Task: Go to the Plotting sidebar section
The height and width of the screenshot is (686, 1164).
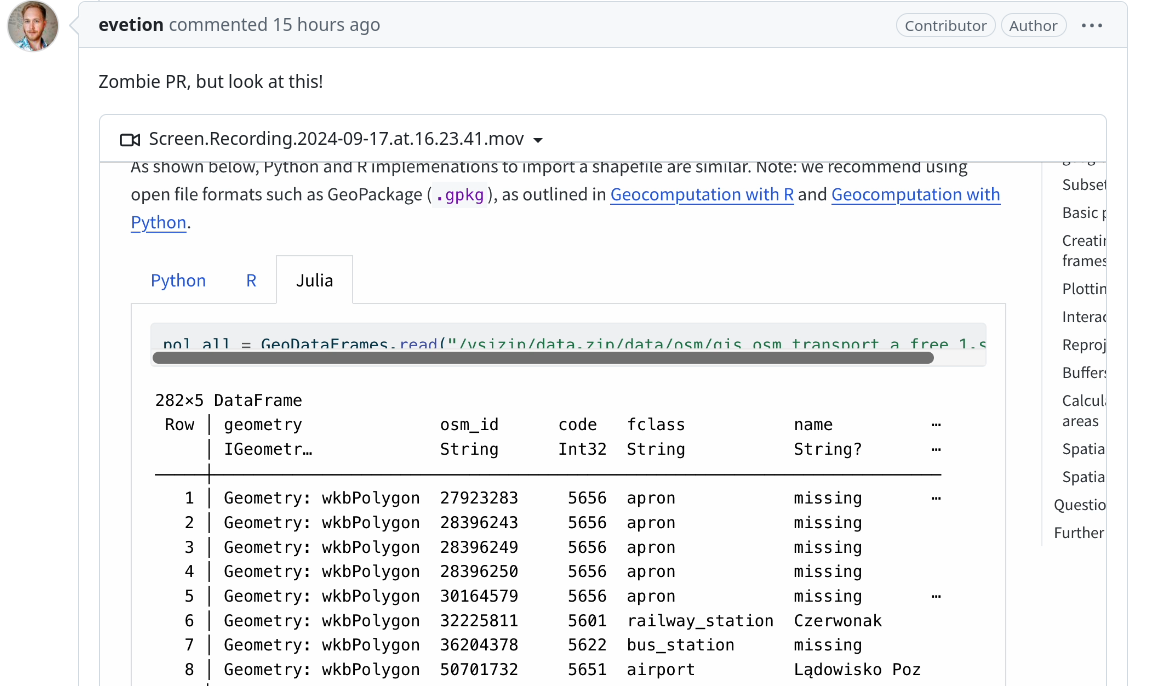Action: point(1084,288)
